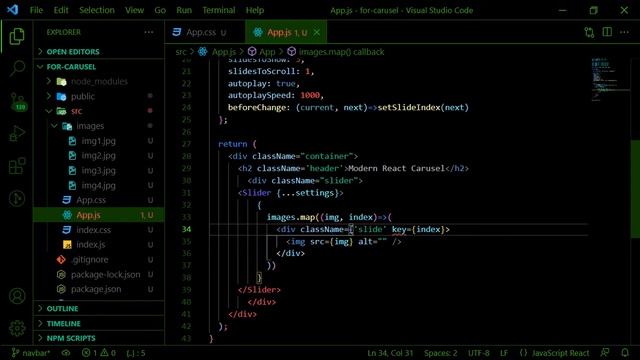Click the VS Code logo icon
Viewport: 640px width, 360px height.
[12, 10]
